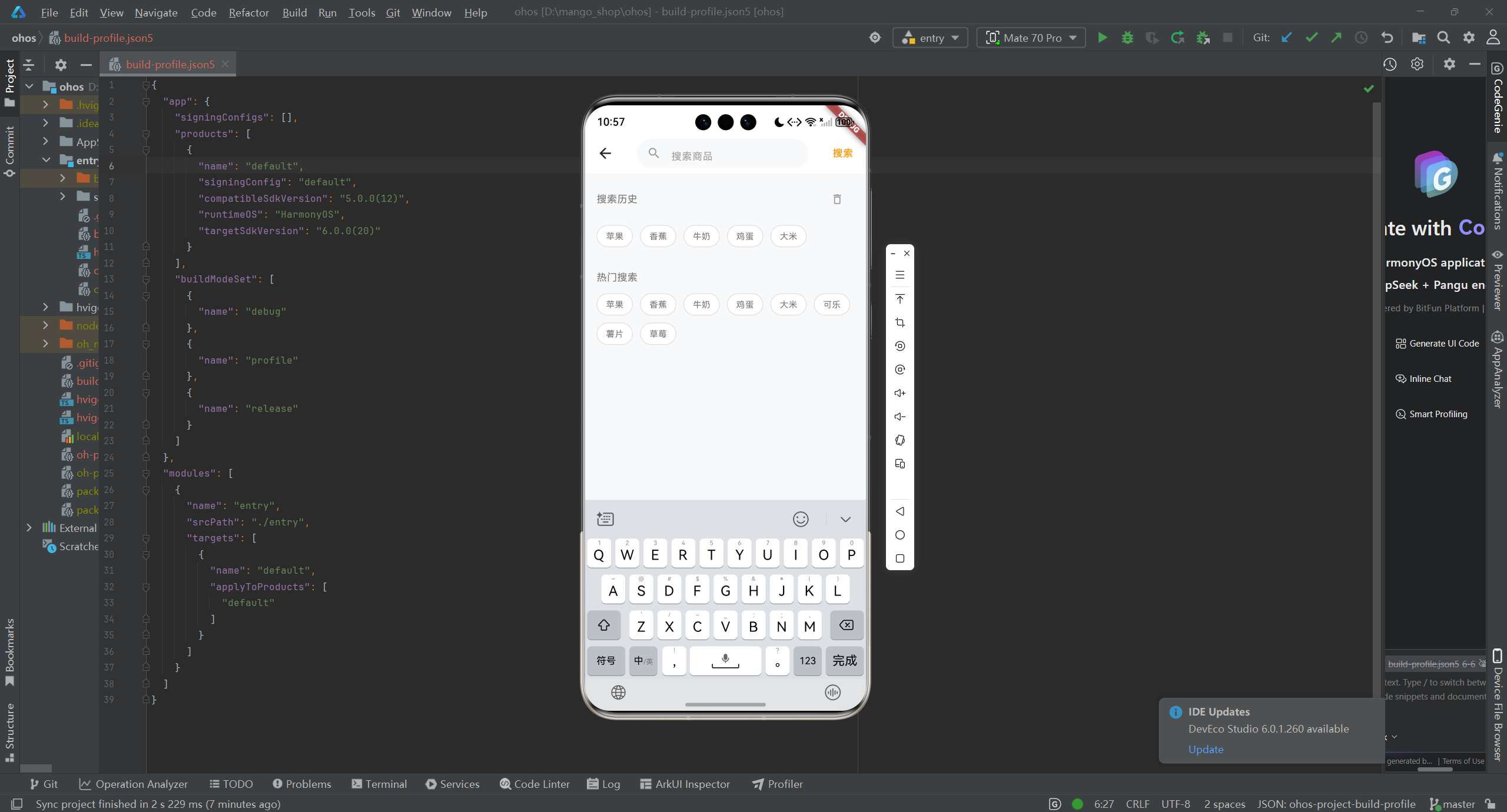Open the Mate 70 Pro device dropdown
Viewport: 1507px width, 812px height.
pos(1031,38)
